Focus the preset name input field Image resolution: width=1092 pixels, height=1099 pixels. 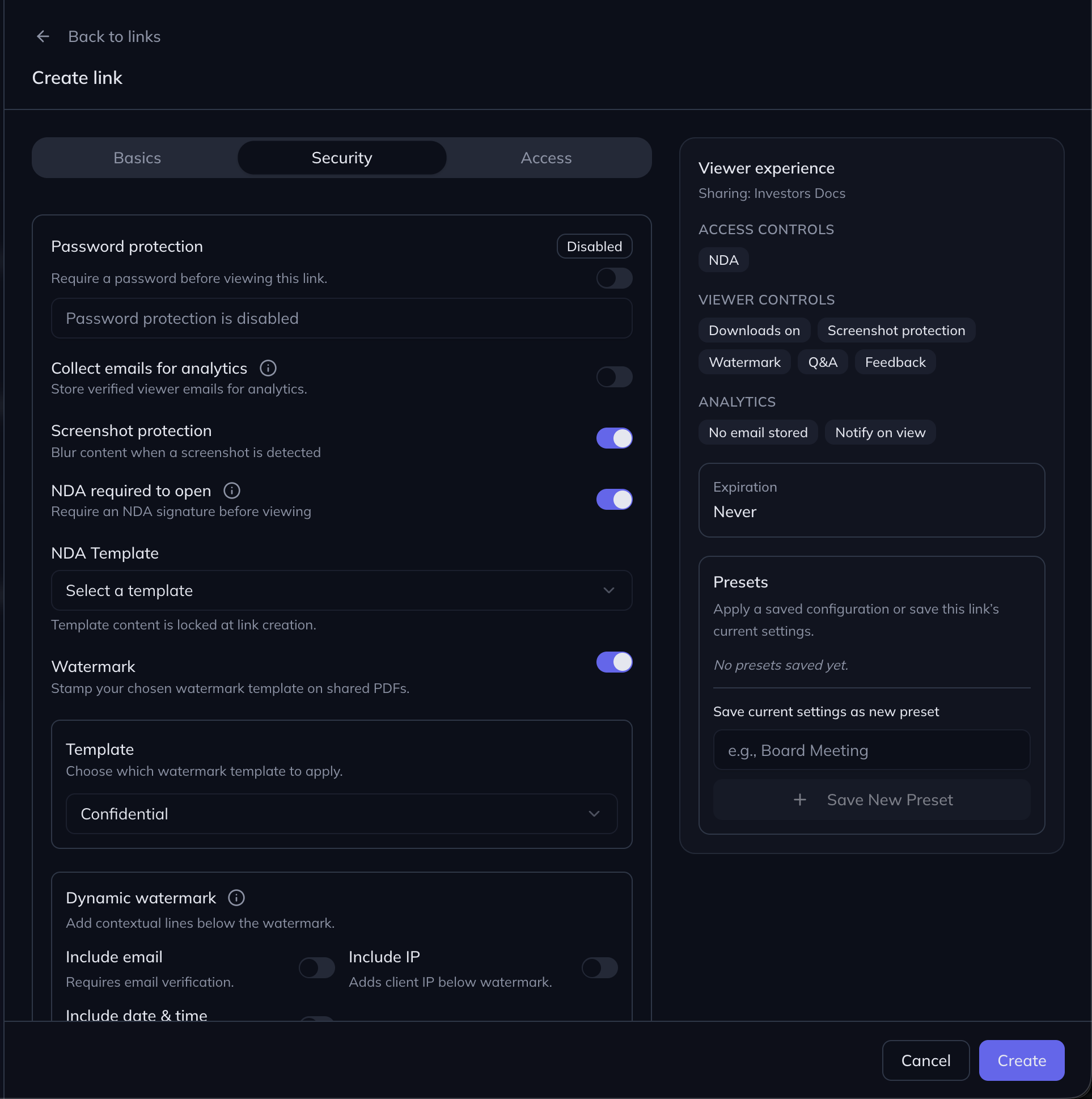(x=871, y=750)
